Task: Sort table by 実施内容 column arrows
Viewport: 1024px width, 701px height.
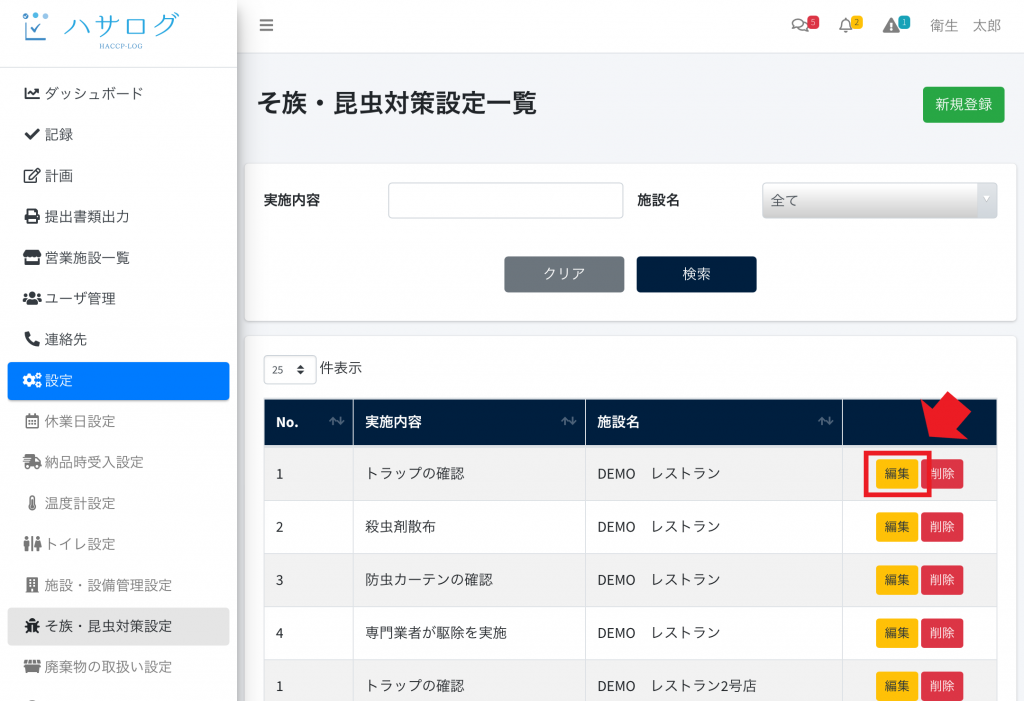Action: pyautogui.click(x=569, y=421)
